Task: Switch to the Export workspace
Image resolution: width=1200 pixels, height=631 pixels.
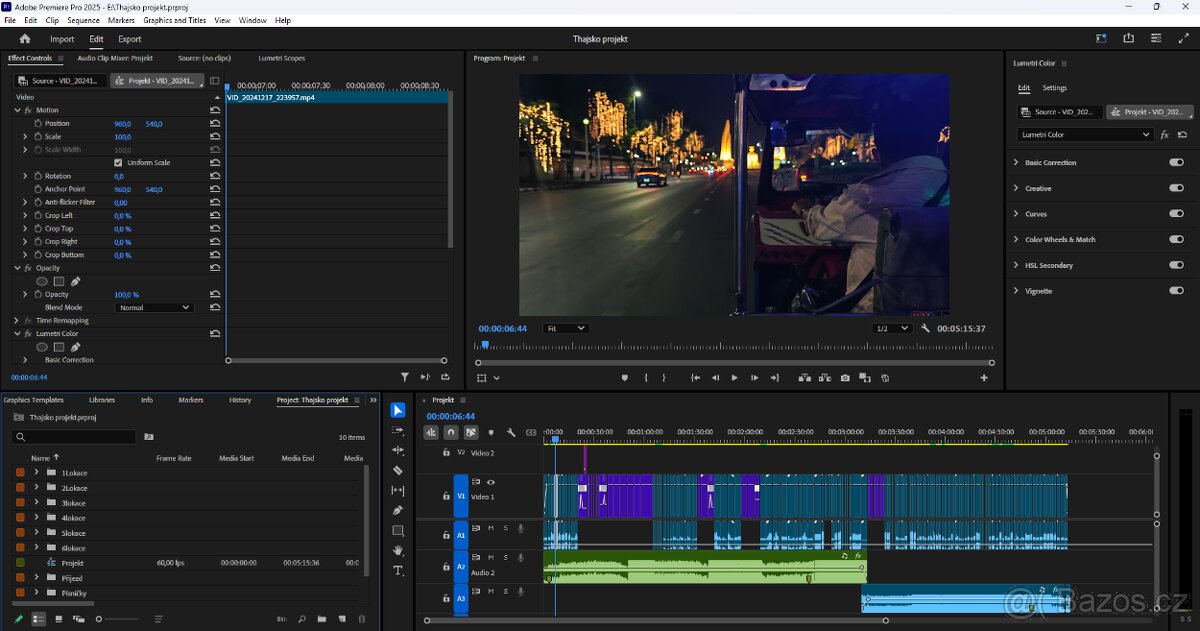Action: [130, 39]
